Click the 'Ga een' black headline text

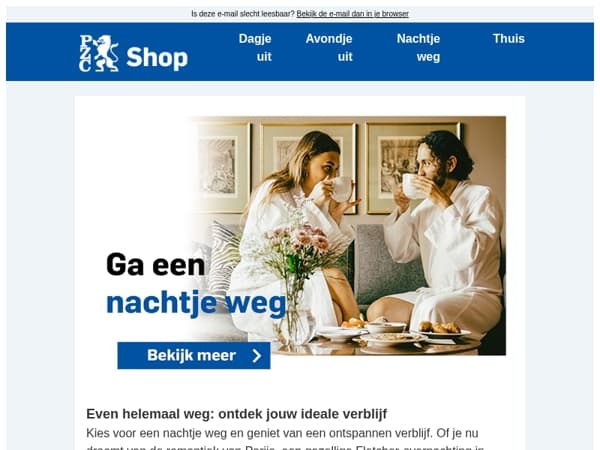pos(155,265)
